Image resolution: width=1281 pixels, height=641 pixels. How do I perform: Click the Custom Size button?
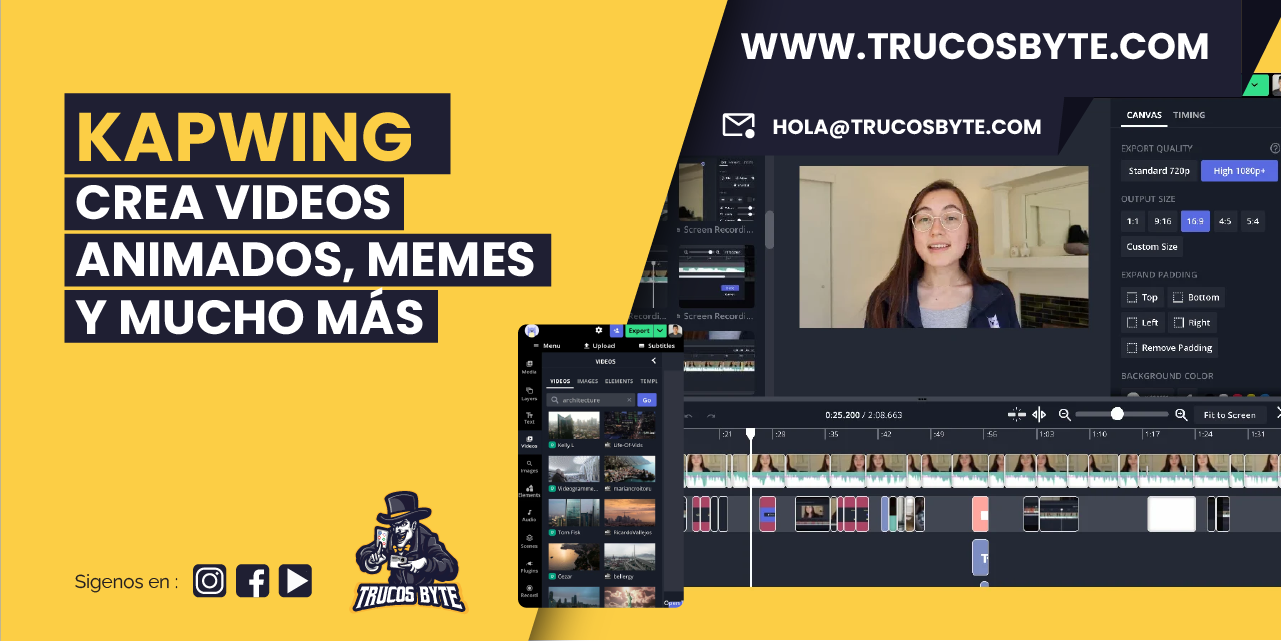1152,247
